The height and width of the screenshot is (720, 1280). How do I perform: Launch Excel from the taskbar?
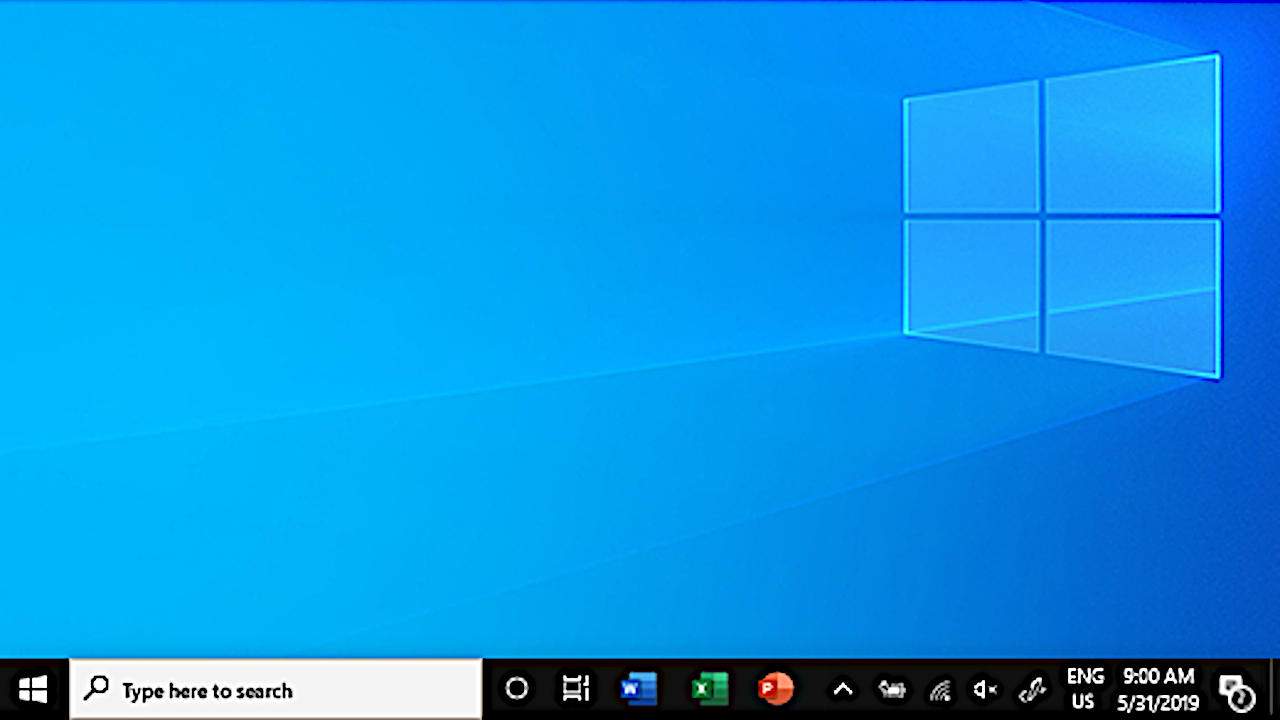[x=709, y=689]
